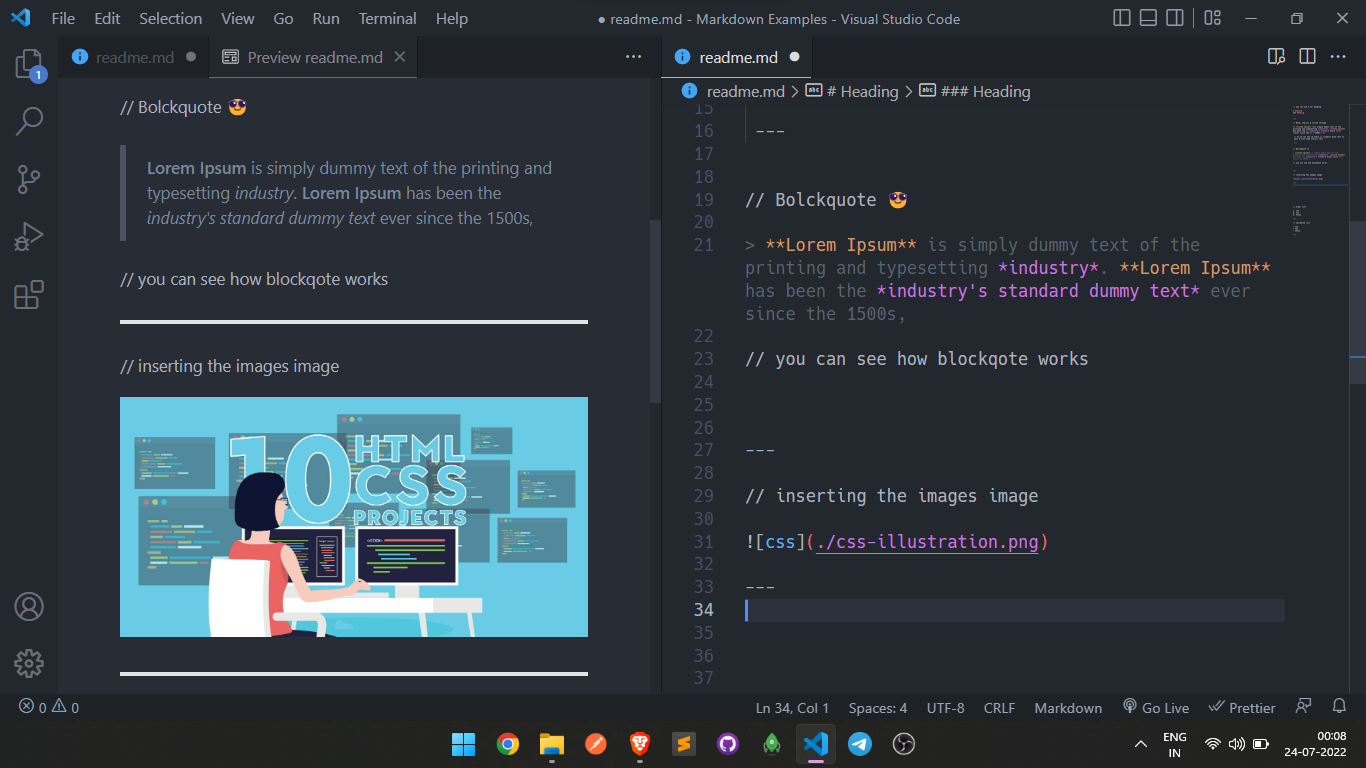Open the Extensions view

(x=29, y=295)
